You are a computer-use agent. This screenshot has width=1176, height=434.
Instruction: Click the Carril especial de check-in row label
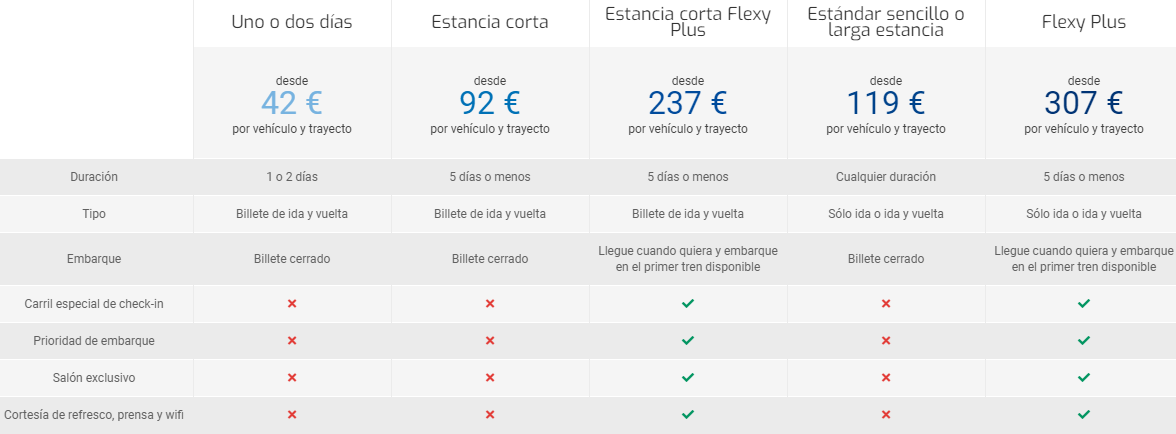tap(95, 303)
